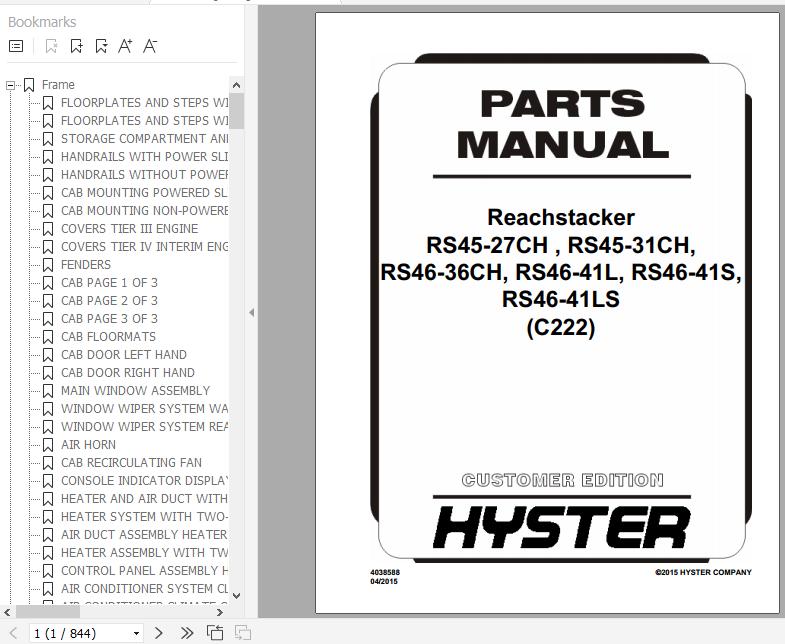The image size is (785, 644).
Task: Click the bookmarks vertical scrollbar thumb
Action: coord(236,111)
